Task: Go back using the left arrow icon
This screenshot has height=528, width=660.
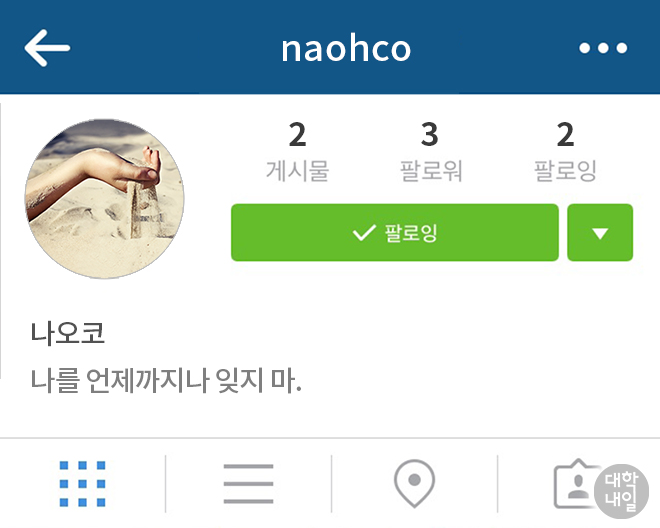Action: (x=47, y=48)
